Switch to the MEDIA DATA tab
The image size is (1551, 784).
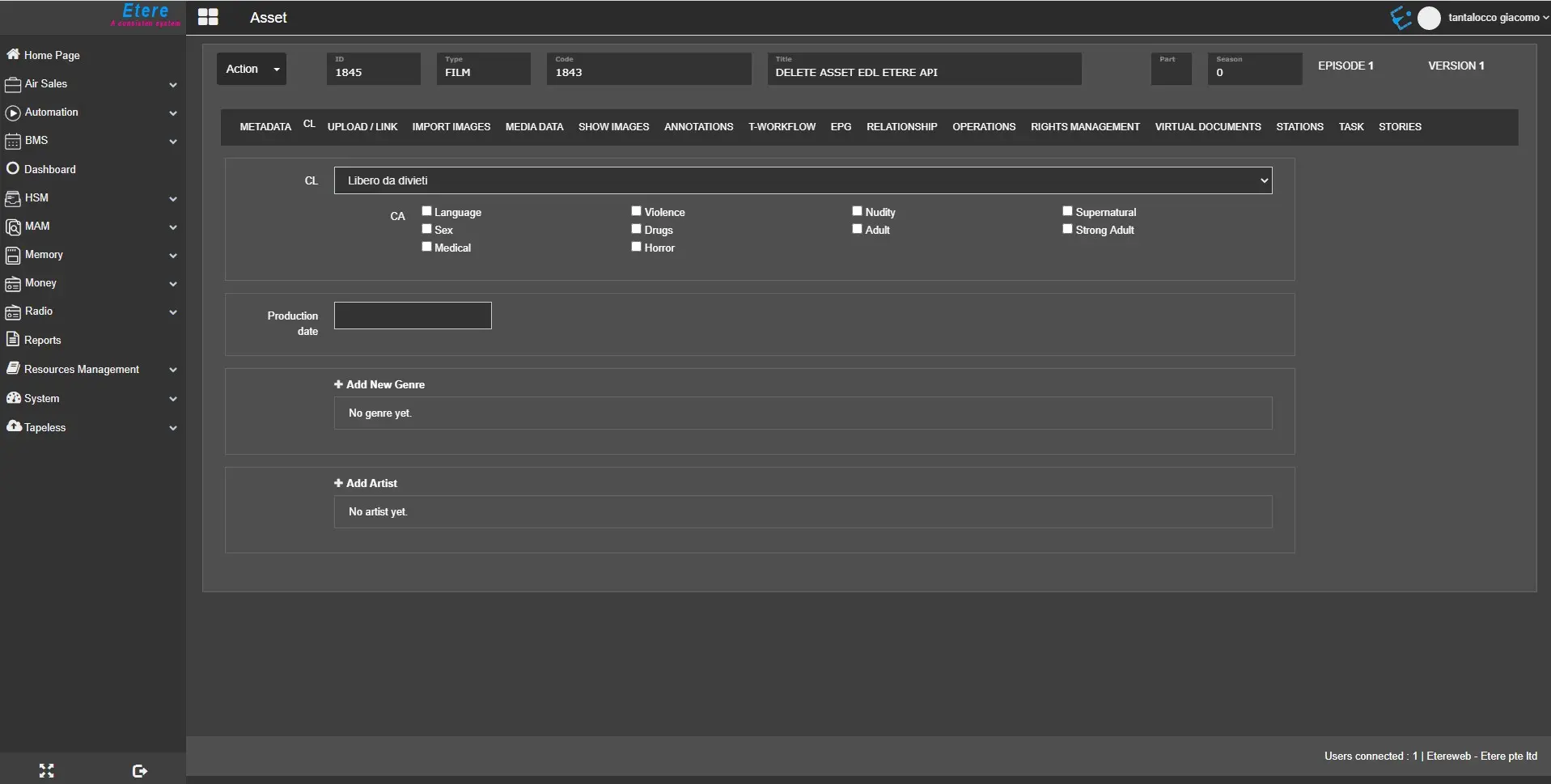534,127
